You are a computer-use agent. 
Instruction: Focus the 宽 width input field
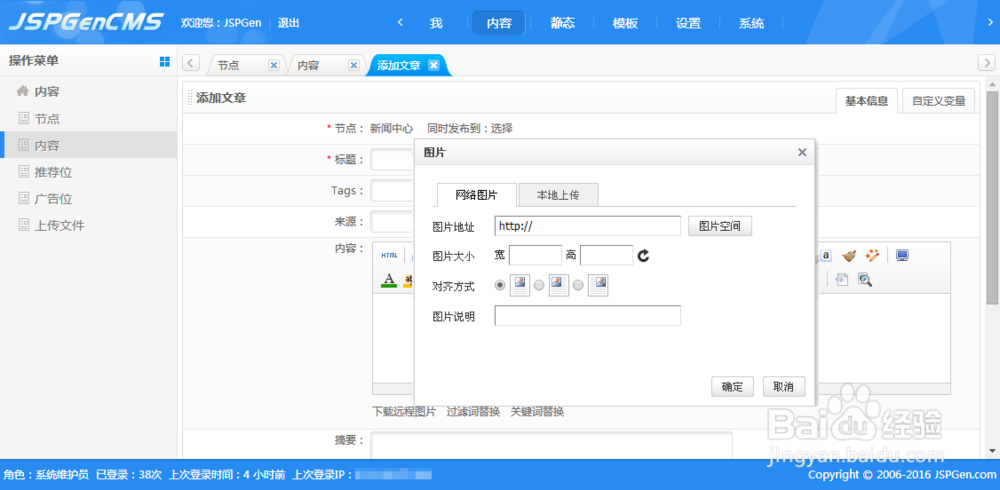[x=536, y=255]
